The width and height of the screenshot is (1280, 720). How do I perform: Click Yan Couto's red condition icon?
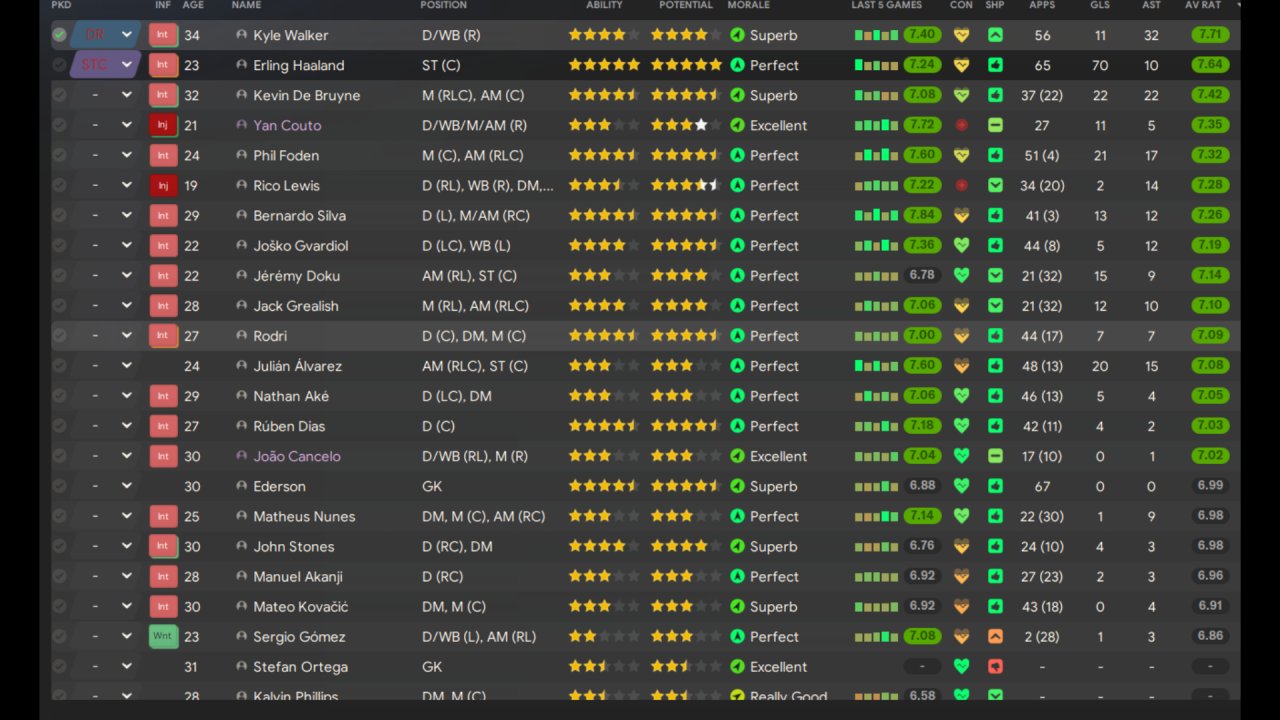[961, 125]
